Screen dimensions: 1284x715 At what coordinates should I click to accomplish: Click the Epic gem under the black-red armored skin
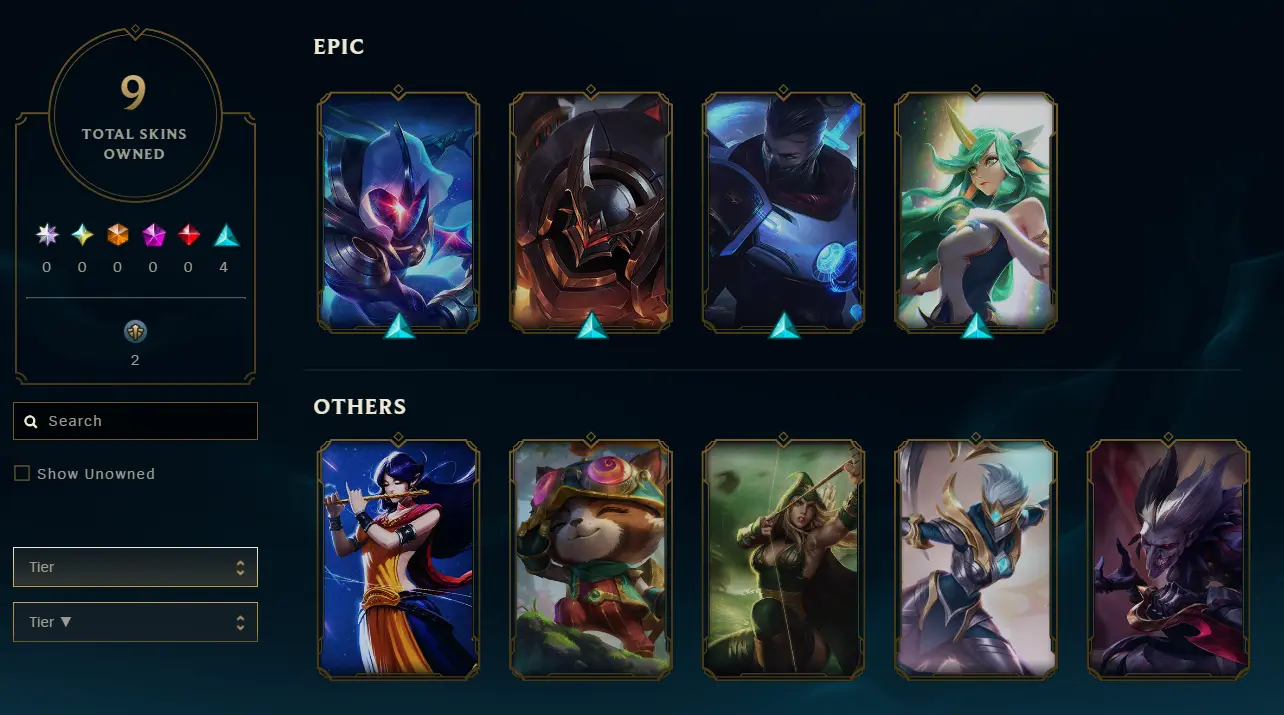(x=591, y=325)
